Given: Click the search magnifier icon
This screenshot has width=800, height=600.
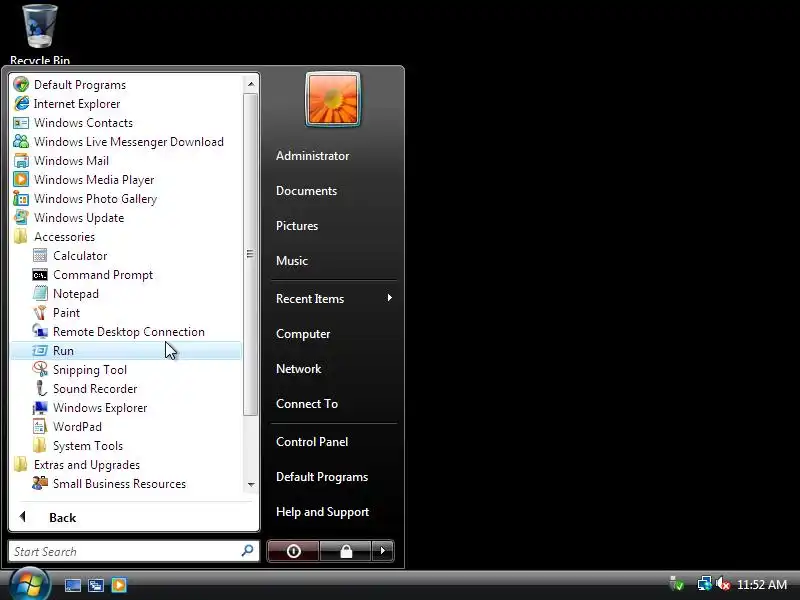Looking at the screenshot, I should [x=247, y=551].
